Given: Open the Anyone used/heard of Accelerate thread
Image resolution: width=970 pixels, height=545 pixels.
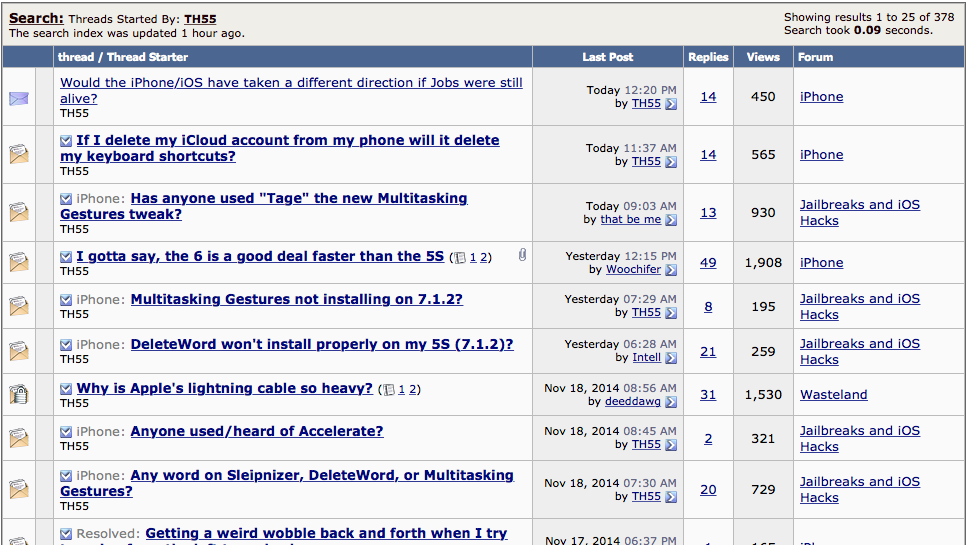Looking at the screenshot, I should (257, 431).
